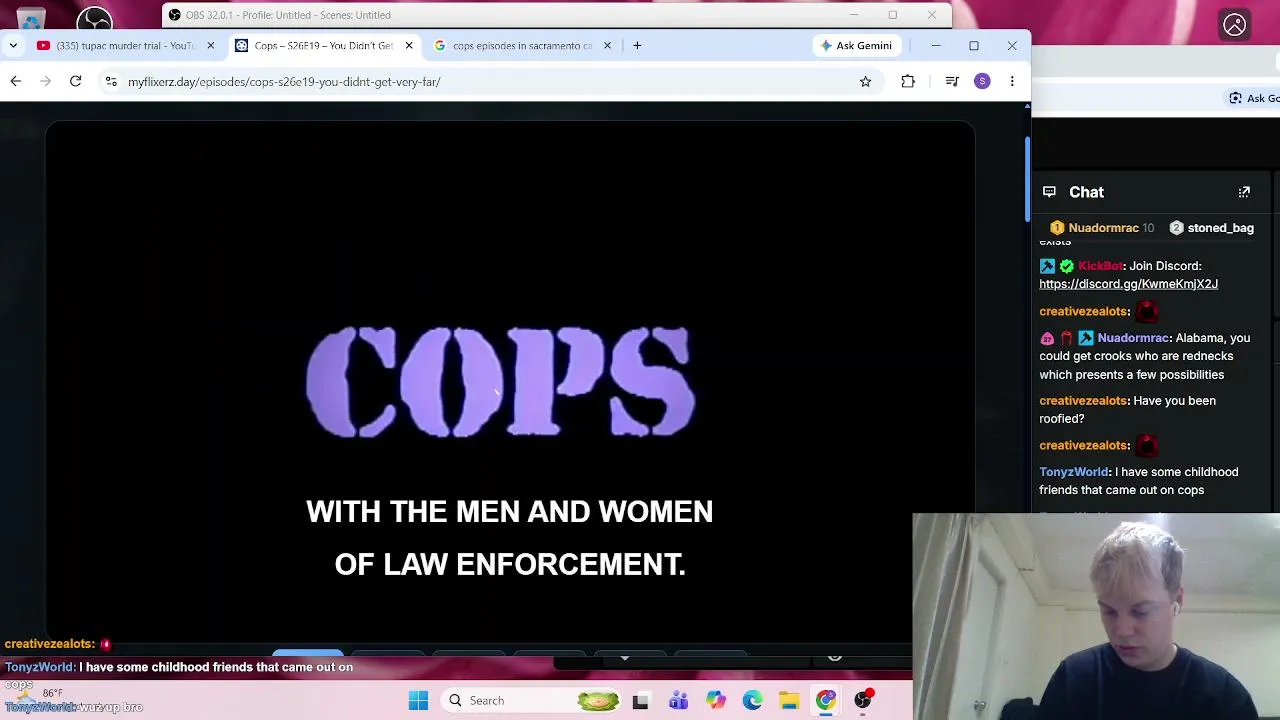Reload the myflixerz episode page
Viewport: 1280px width, 720px height.
click(x=75, y=81)
